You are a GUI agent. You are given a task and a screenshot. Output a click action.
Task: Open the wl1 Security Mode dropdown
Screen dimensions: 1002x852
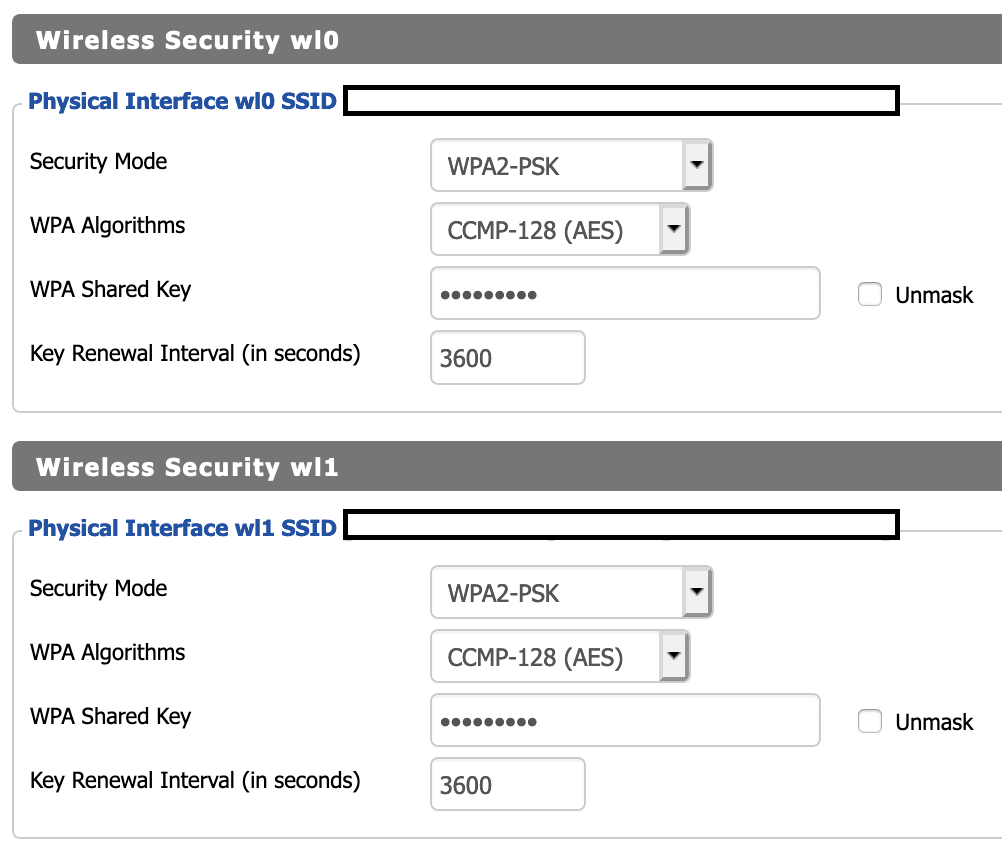[571, 592]
